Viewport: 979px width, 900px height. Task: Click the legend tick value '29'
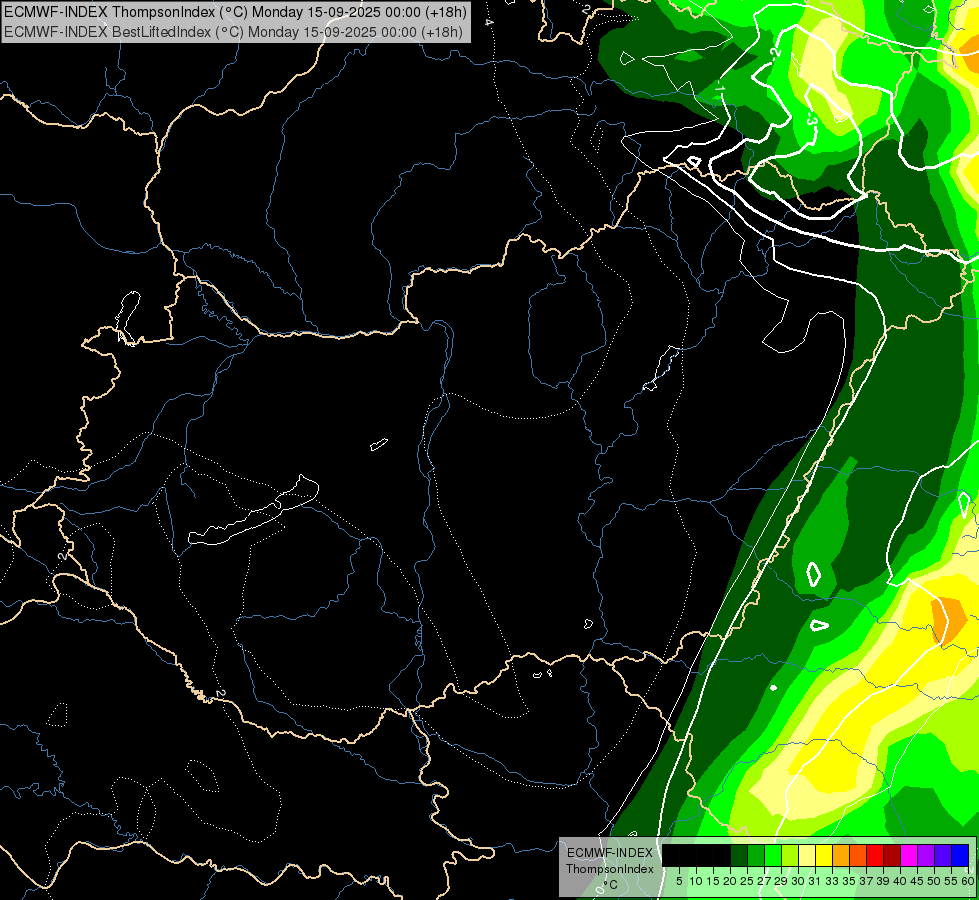point(781,881)
